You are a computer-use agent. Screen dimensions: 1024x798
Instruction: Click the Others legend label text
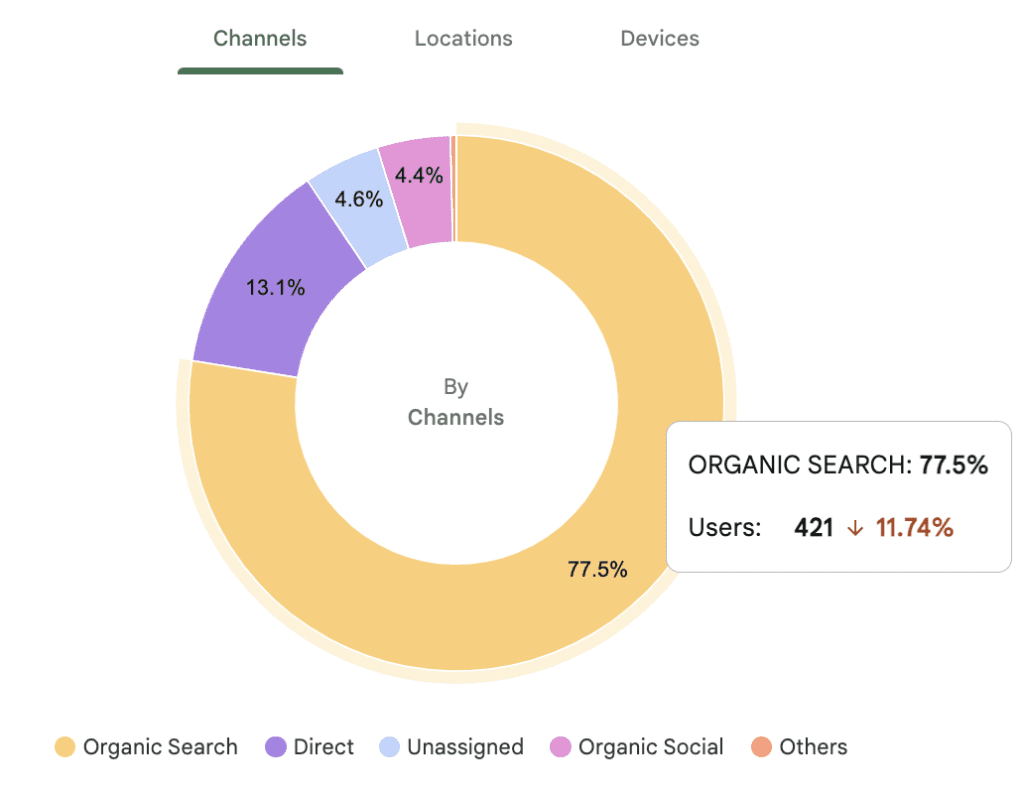(x=813, y=747)
